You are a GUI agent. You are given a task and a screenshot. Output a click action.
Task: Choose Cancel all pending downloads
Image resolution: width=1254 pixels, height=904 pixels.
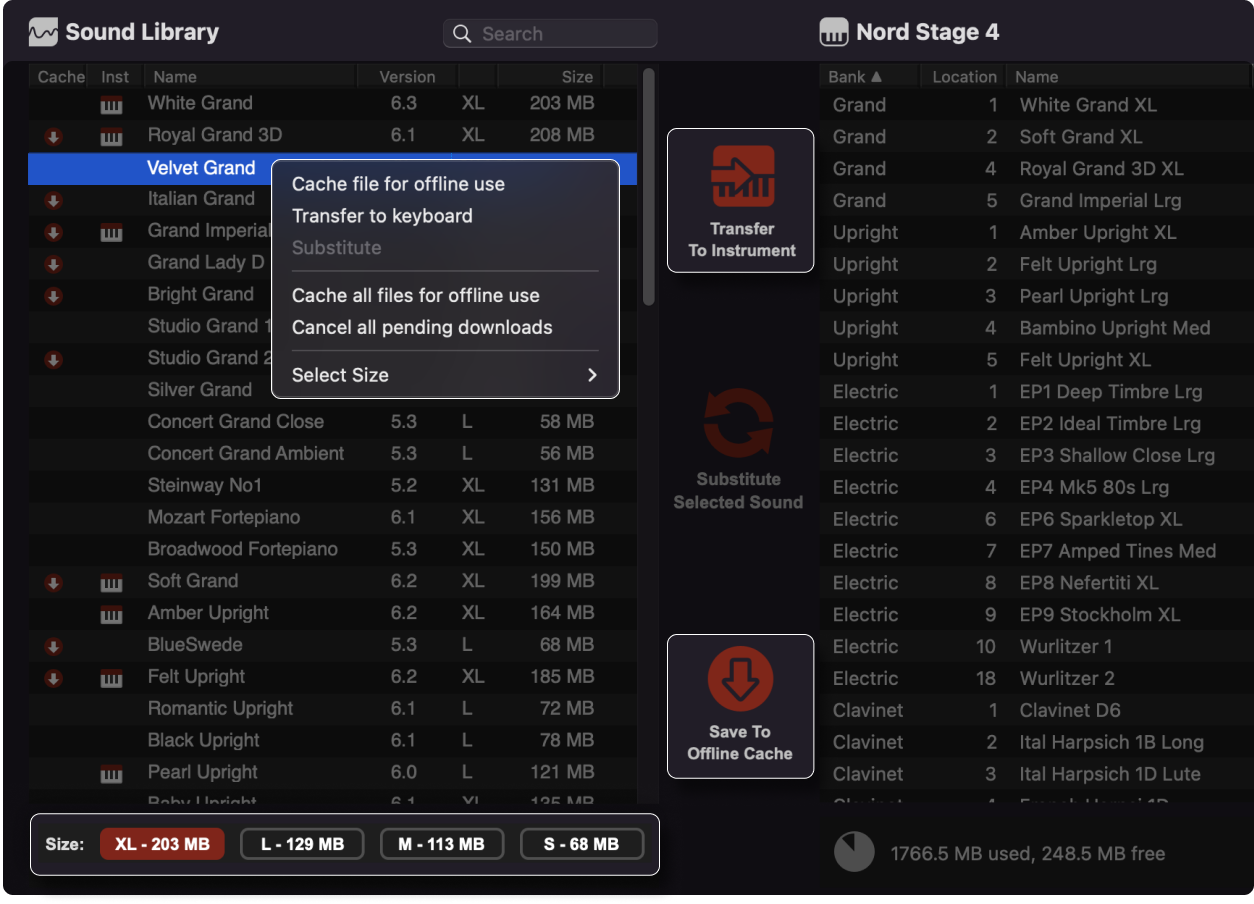pos(422,328)
